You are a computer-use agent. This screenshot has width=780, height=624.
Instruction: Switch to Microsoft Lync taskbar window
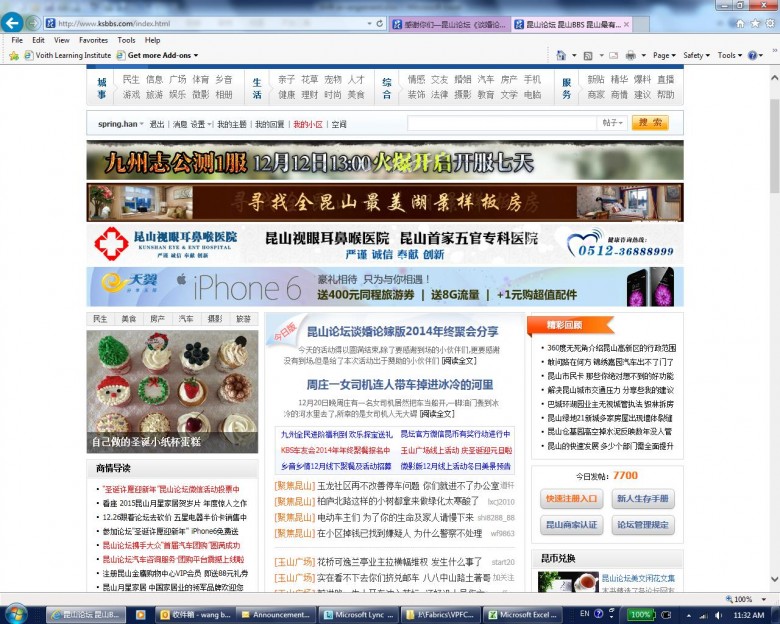[359, 615]
